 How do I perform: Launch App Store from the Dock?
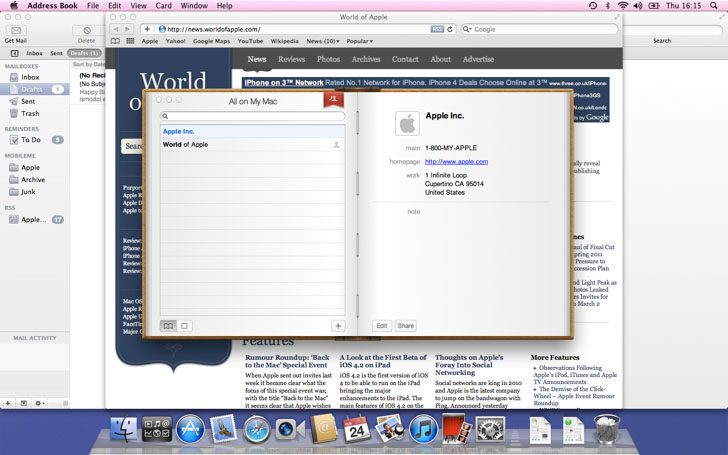pyautogui.click(x=189, y=429)
